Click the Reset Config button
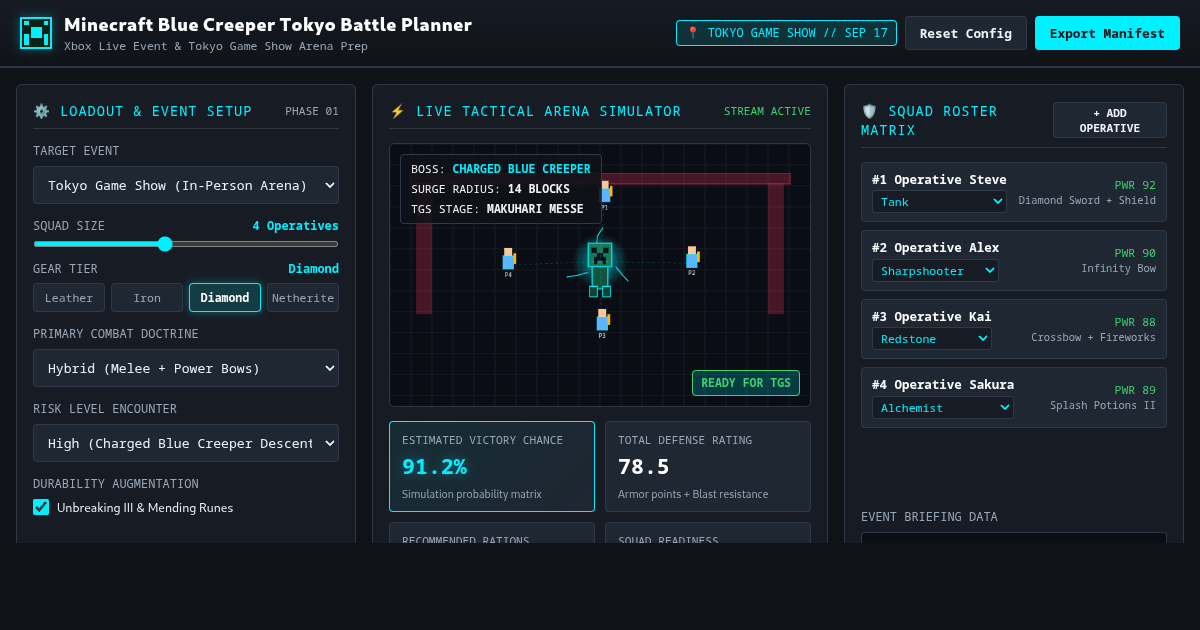This screenshot has height=630, width=1200. [966, 33]
